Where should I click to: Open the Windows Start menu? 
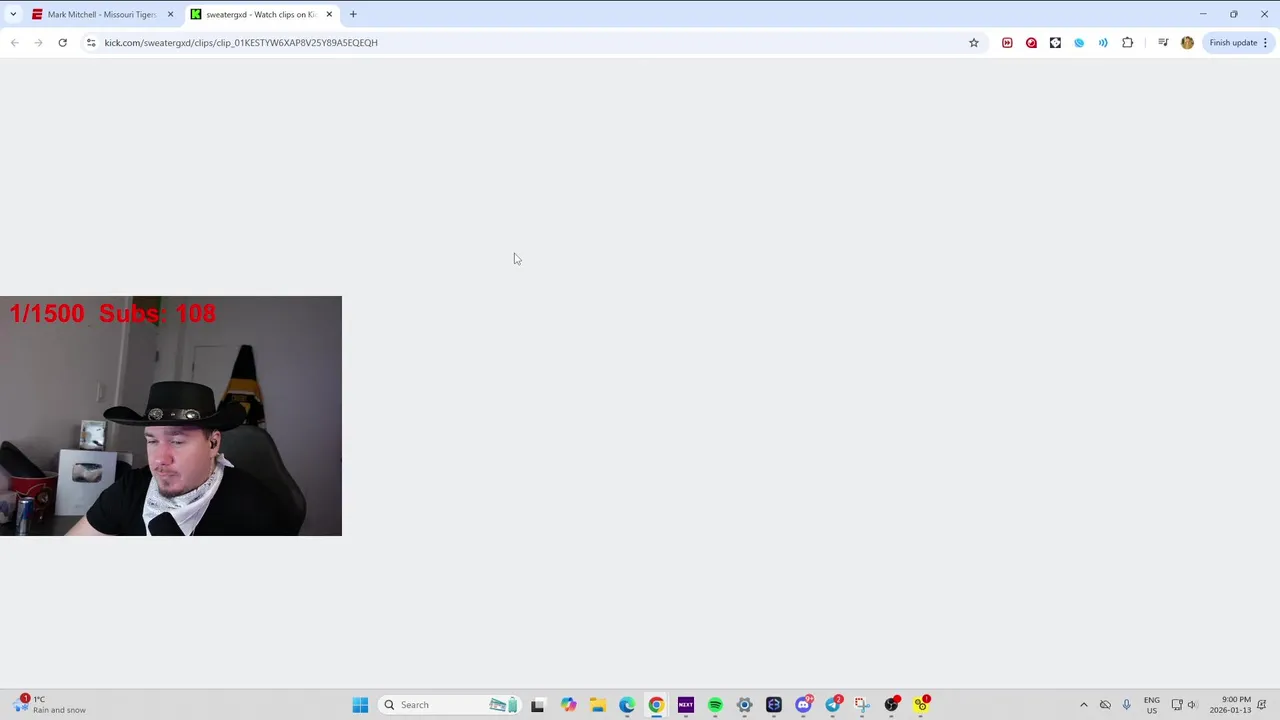coord(360,705)
